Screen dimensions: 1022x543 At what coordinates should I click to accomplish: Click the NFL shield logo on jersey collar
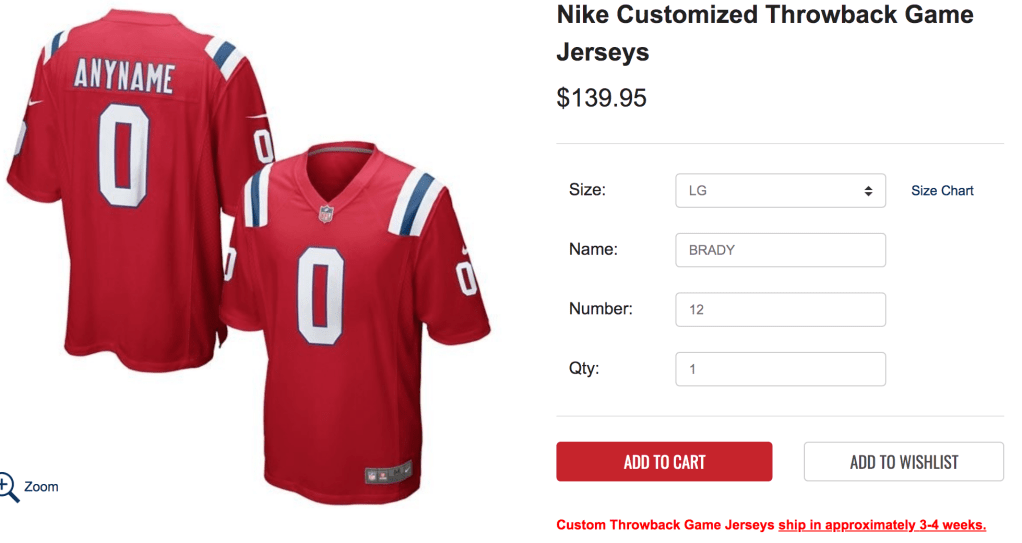[326, 213]
